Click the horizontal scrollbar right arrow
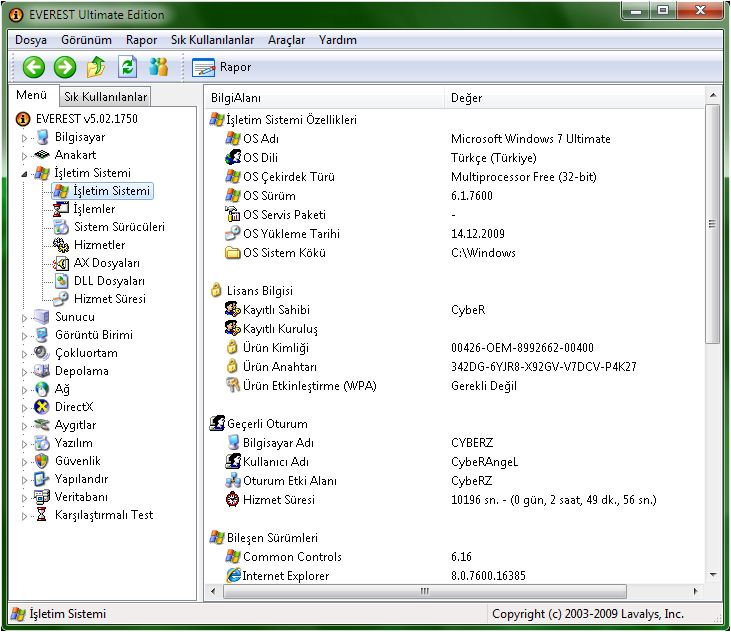 click(696, 591)
